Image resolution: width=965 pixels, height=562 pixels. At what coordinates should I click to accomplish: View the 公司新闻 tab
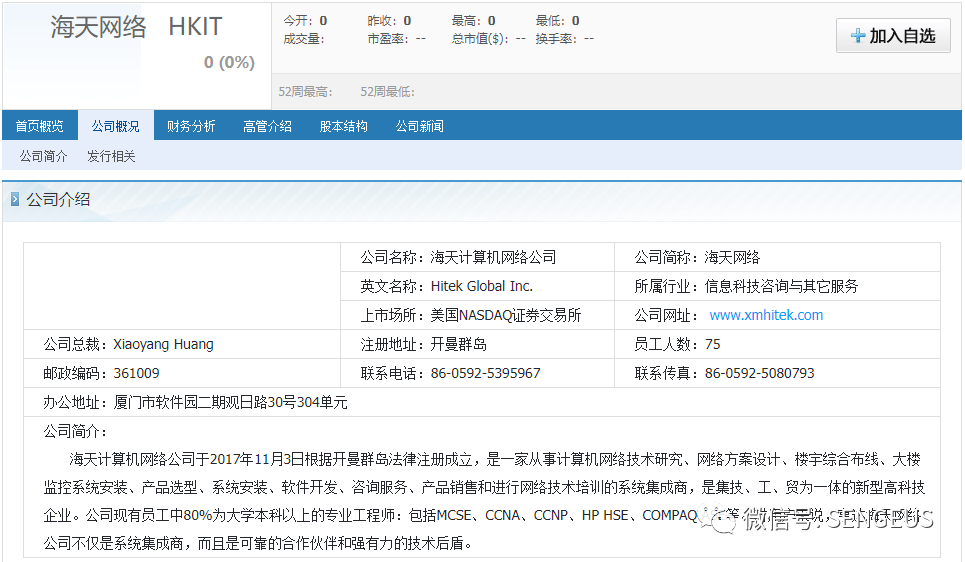point(420,126)
